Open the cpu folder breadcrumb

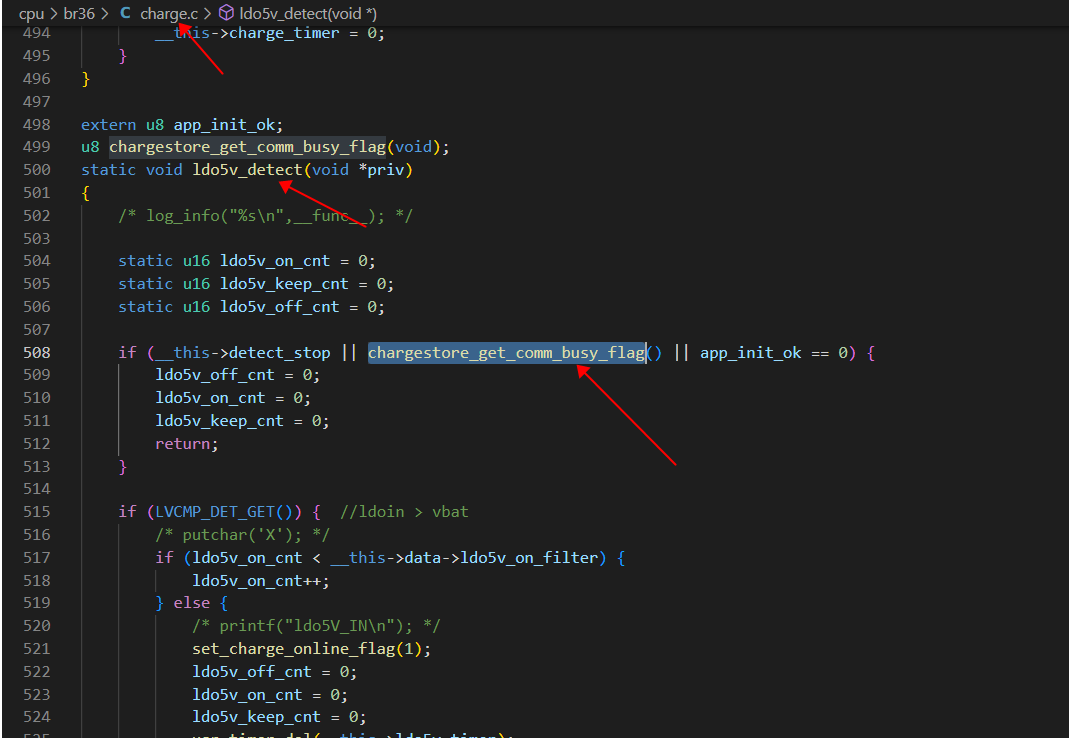[x=31, y=14]
